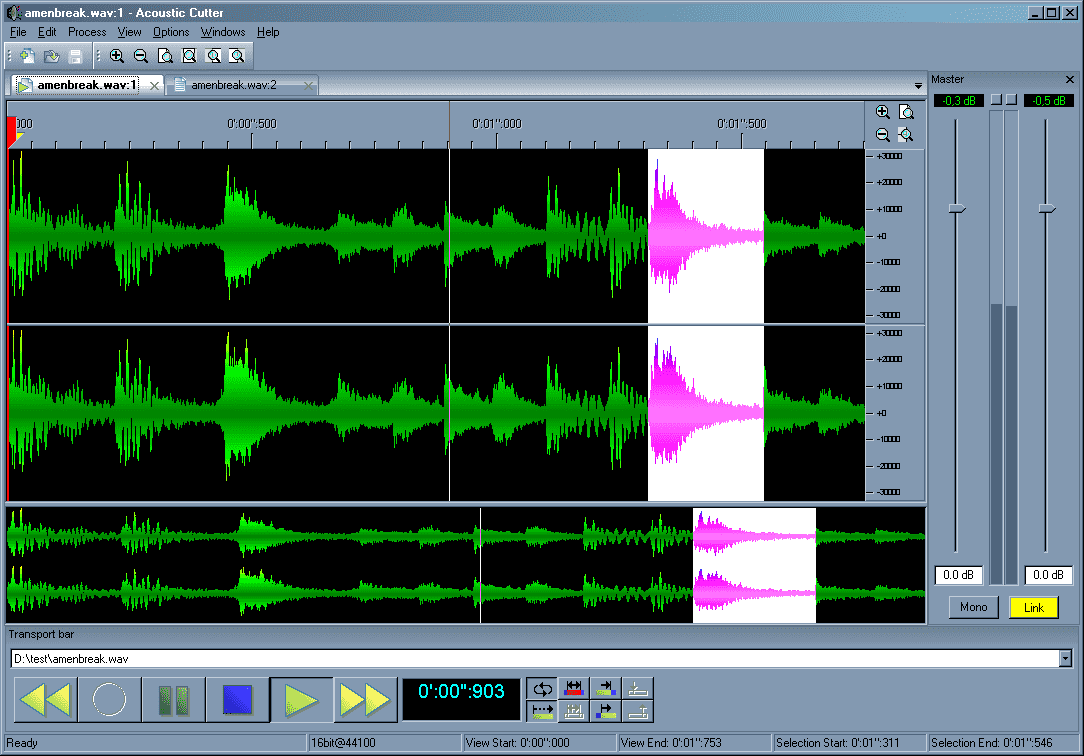Screen dimensions: 1084x756
Task: Zoom out with the magnifier toolbar icon
Action: pos(141,56)
